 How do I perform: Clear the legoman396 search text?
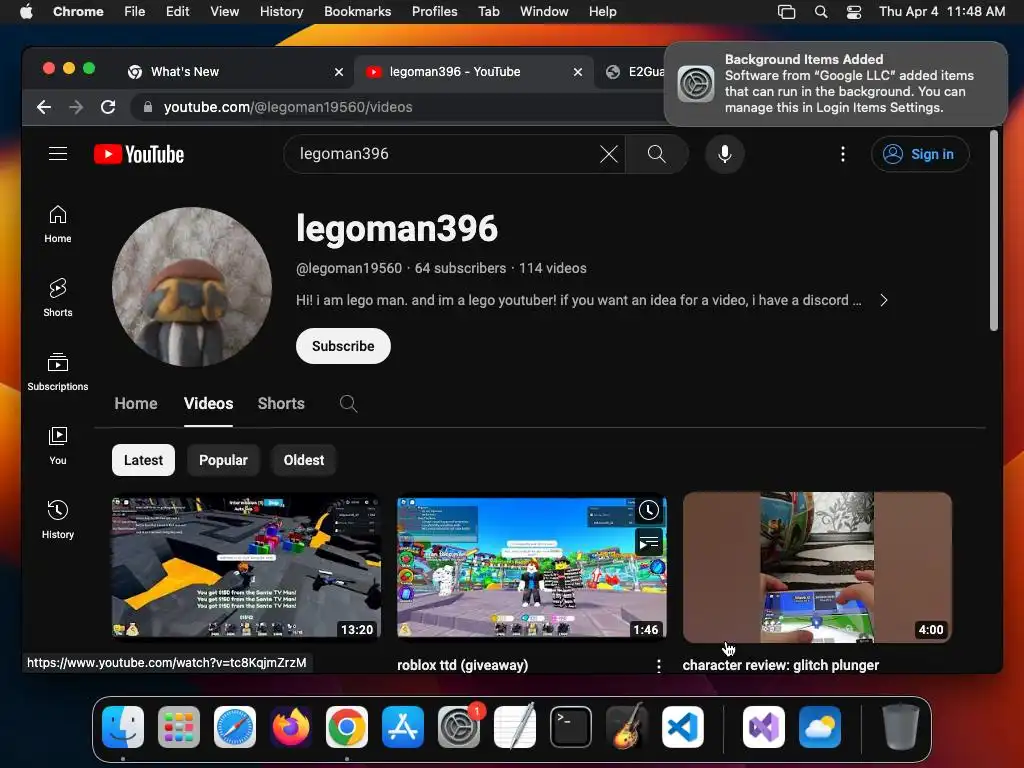[x=609, y=154]
